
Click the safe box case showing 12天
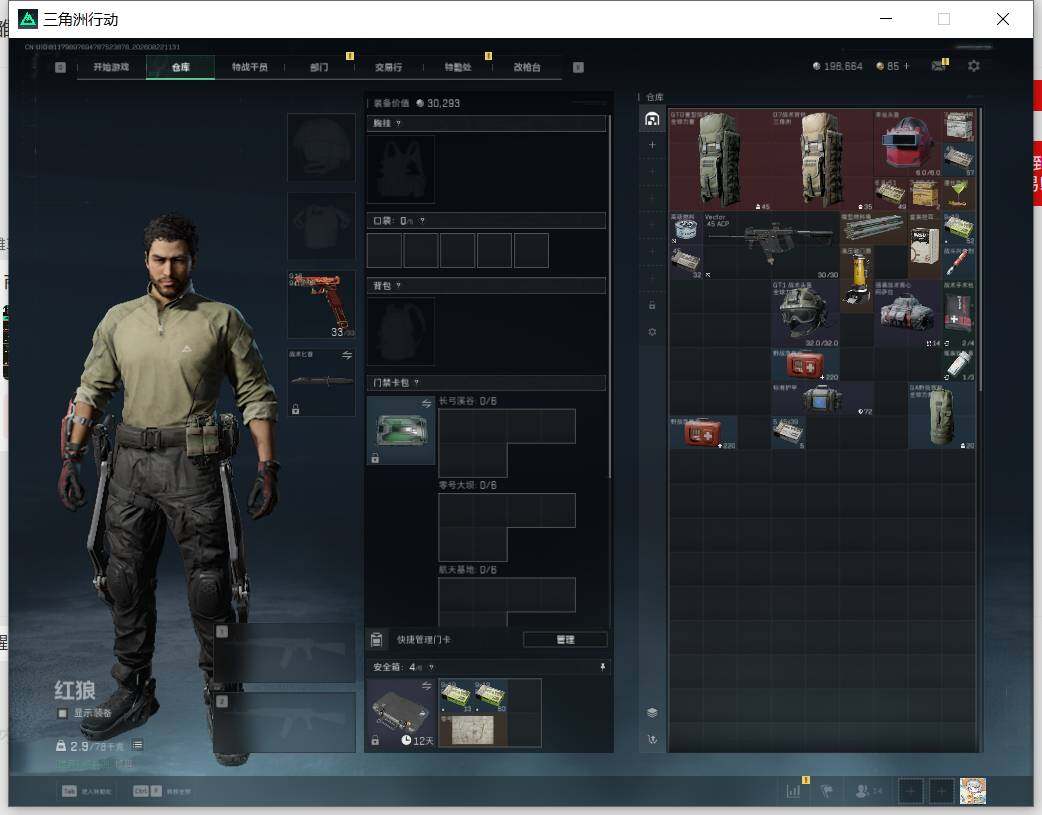click(x=401, y=713)
